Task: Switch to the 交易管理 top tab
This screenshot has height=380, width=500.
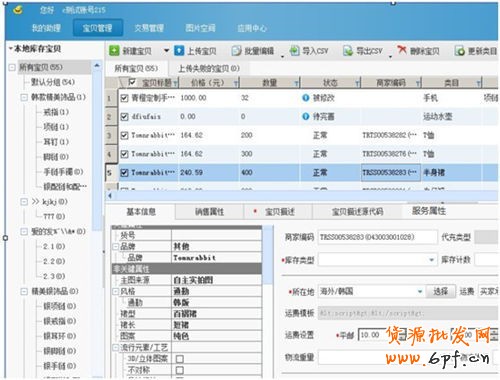Action: point(149,28)
